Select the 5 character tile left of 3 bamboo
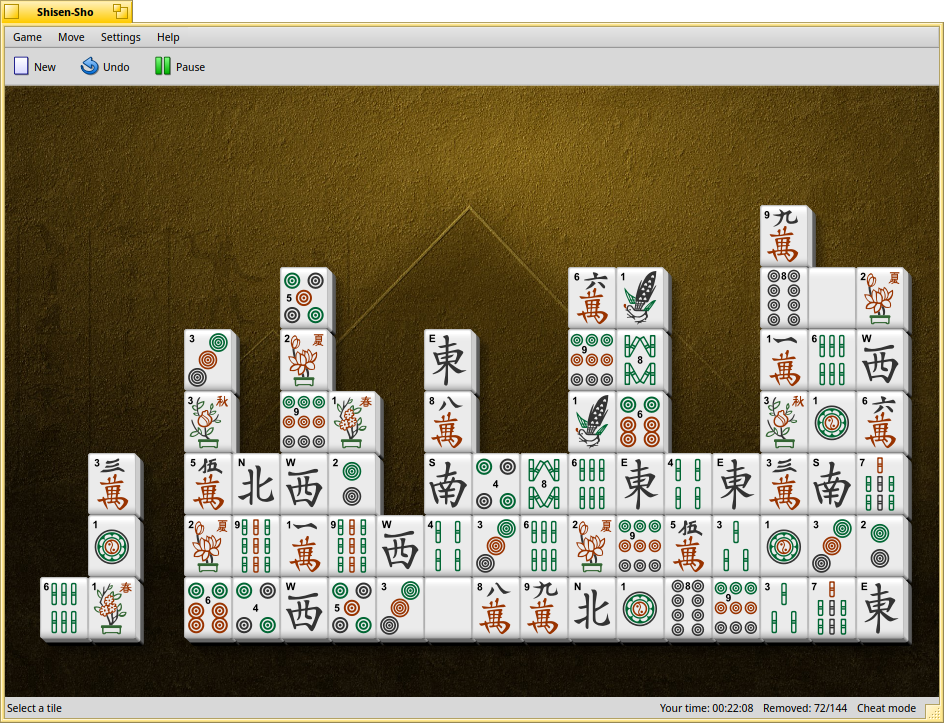 [x=688, y=546]
